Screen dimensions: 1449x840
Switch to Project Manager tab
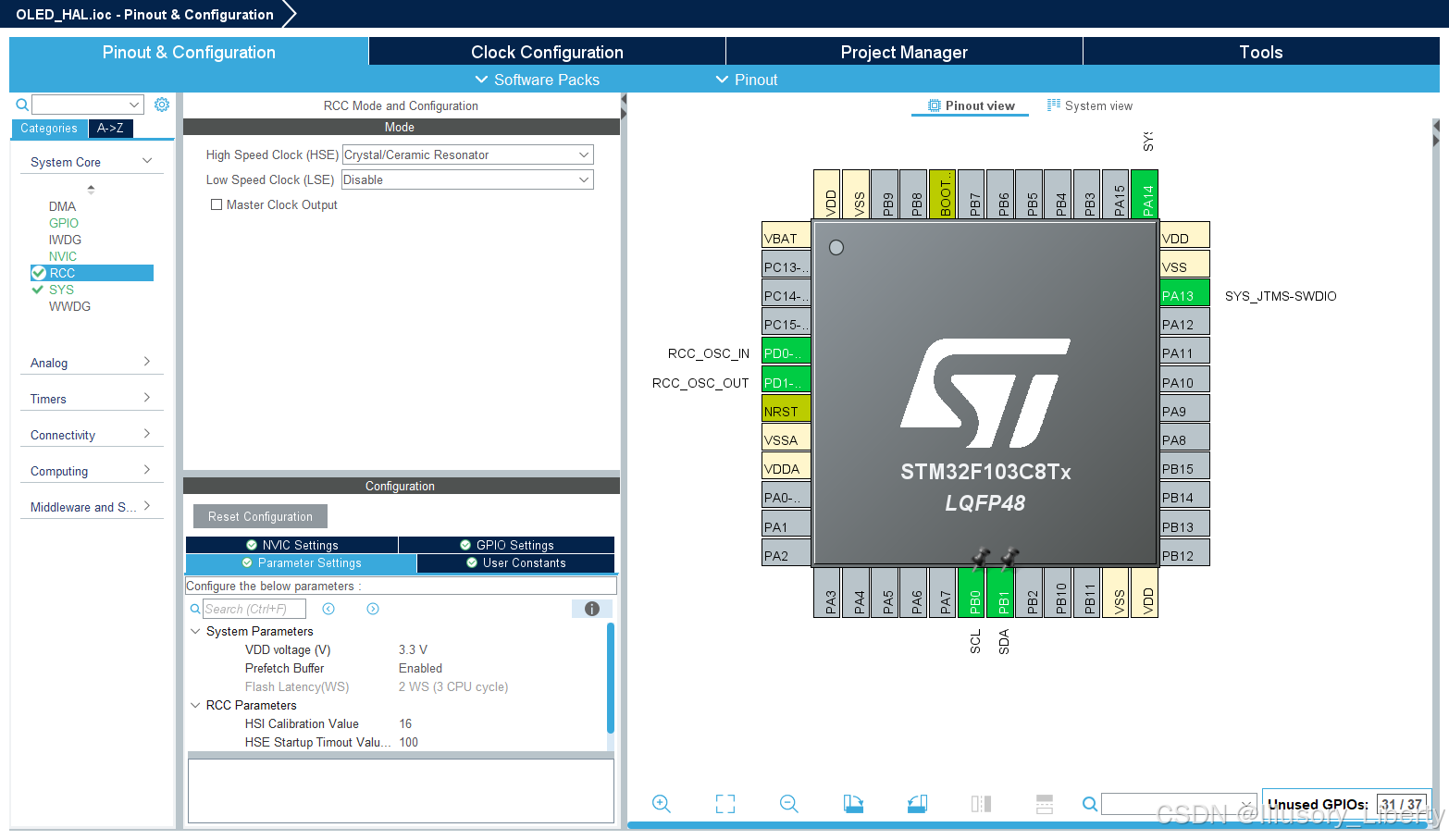[904, 52]
